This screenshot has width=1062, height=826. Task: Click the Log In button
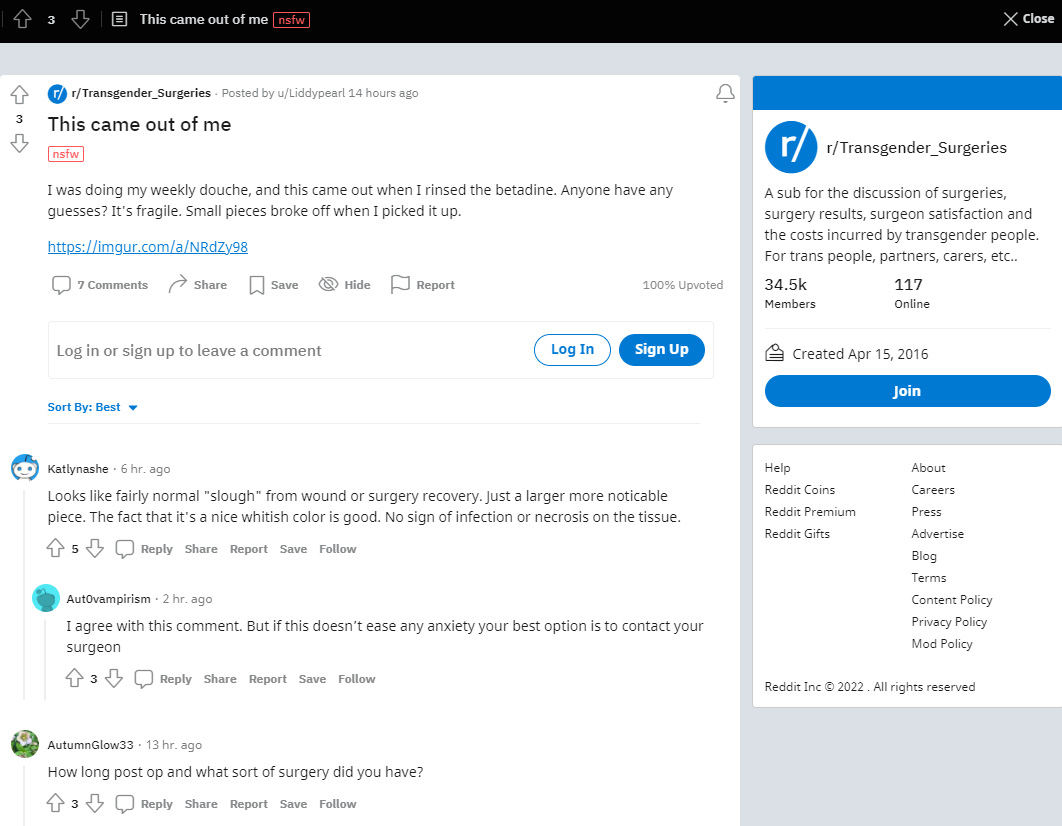click(x=572, y=350)
